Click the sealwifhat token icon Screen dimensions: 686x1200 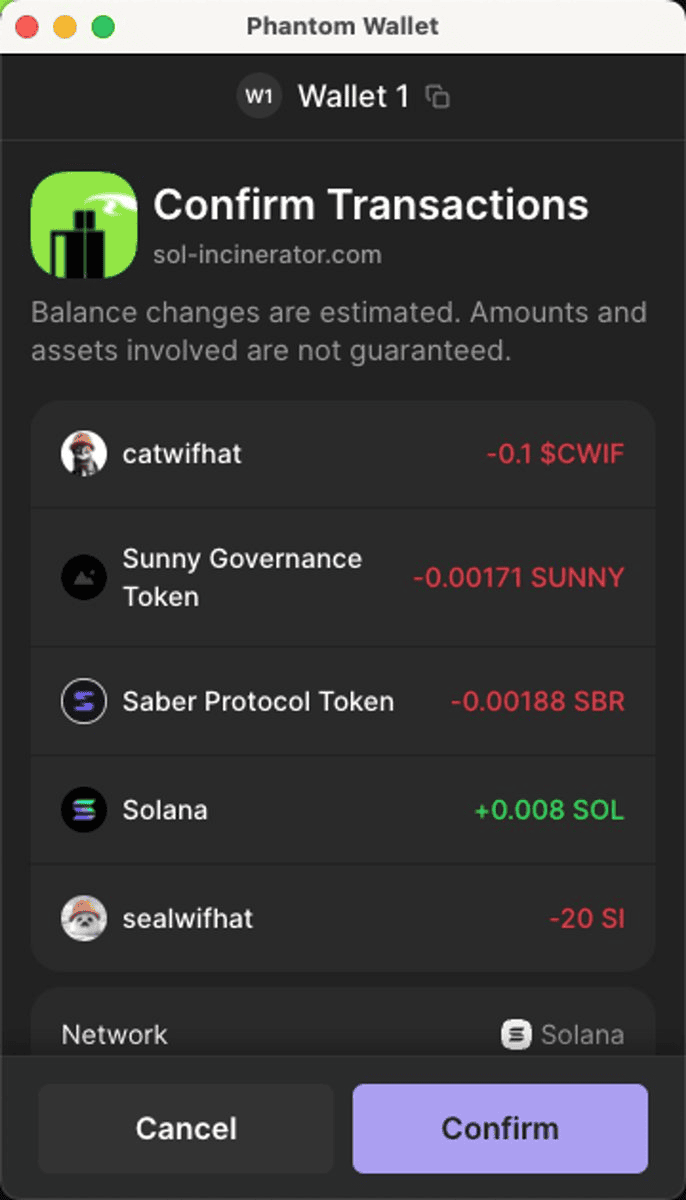pyautogui.click(x=85, y=918)
